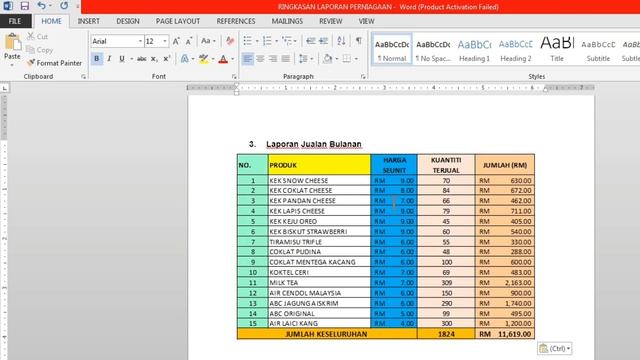Undo the last action
Viewport: 640px width, 360px height.
point(41,6)
